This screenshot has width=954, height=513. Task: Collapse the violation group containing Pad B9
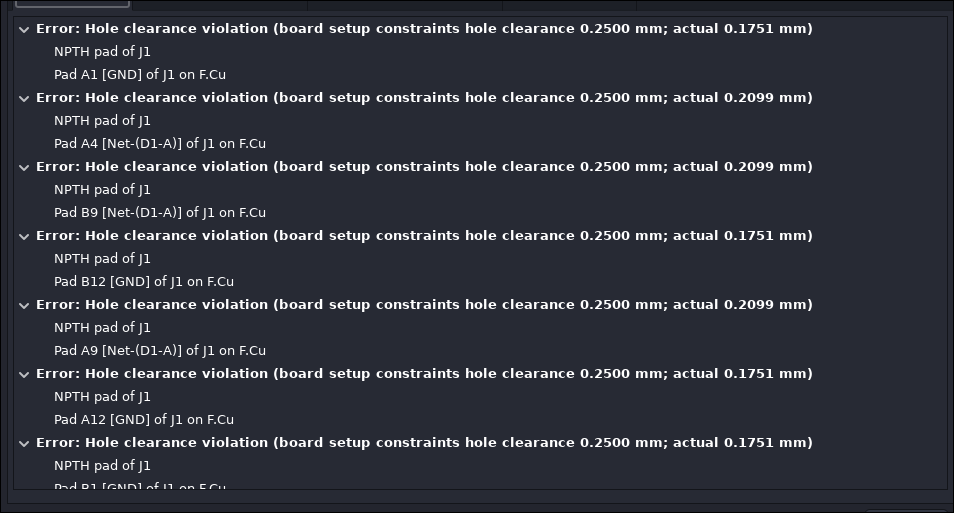point(24,167)
